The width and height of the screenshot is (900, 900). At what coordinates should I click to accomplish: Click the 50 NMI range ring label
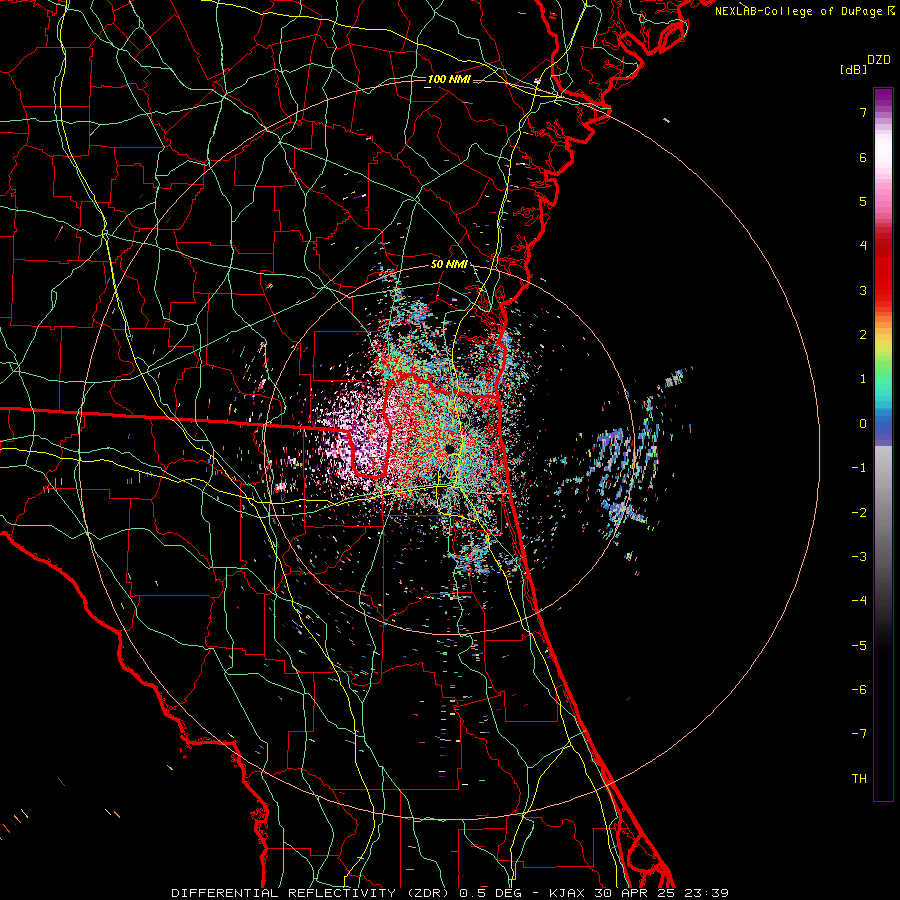tap(449, 265)
